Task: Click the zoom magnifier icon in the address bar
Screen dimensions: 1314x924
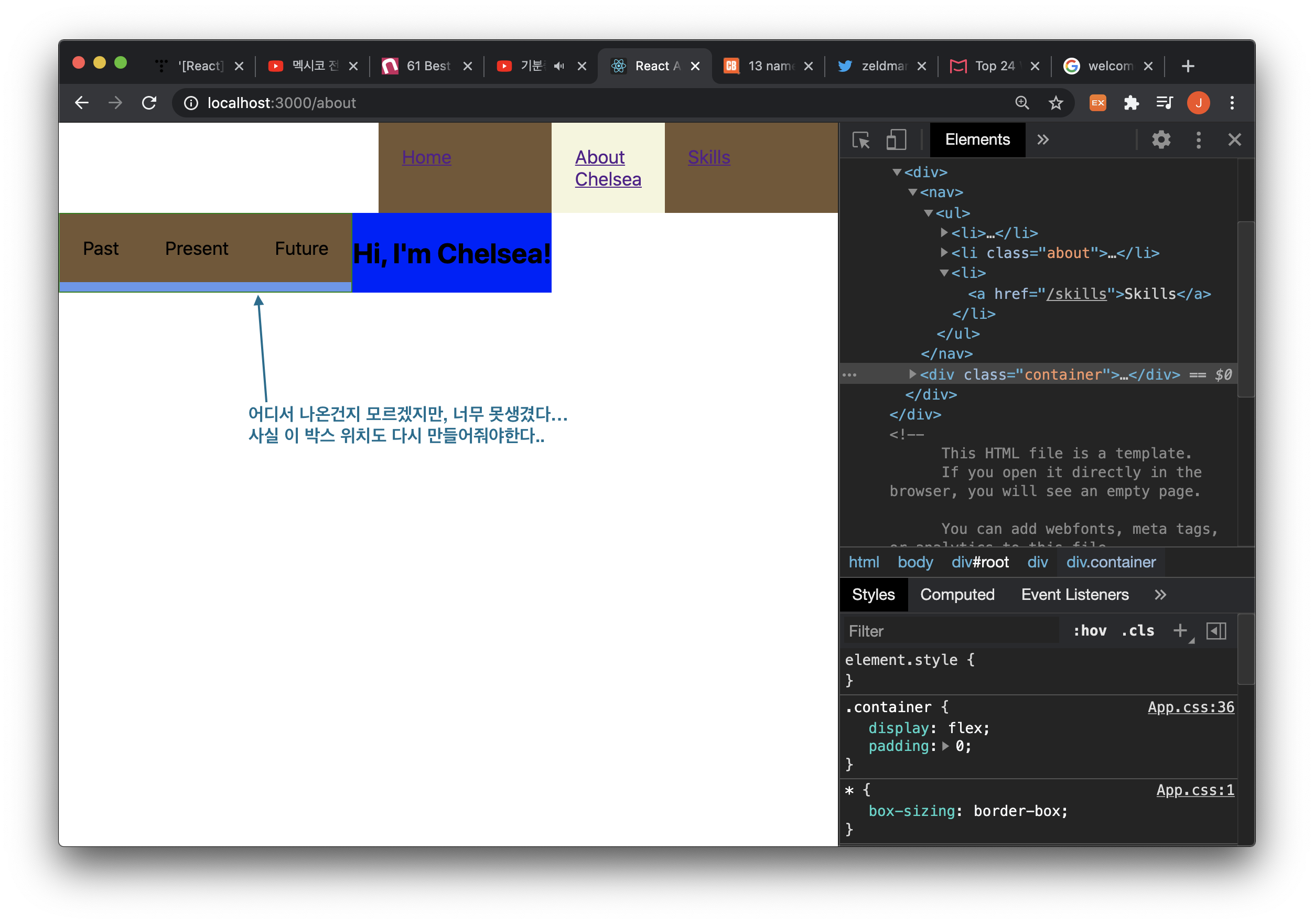Action: pos(1021,103)
